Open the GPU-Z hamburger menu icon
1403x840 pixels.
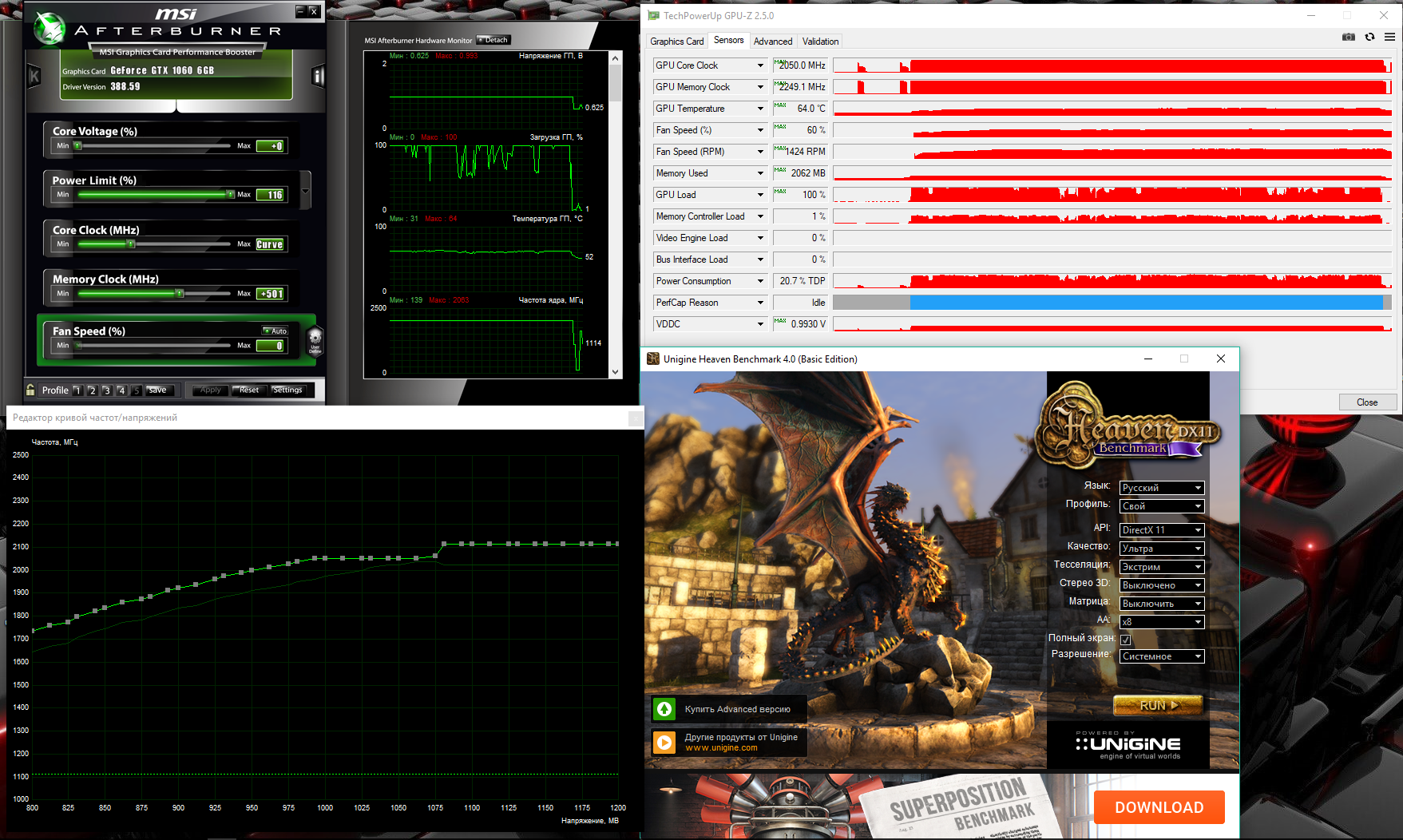pos(1389,37)
